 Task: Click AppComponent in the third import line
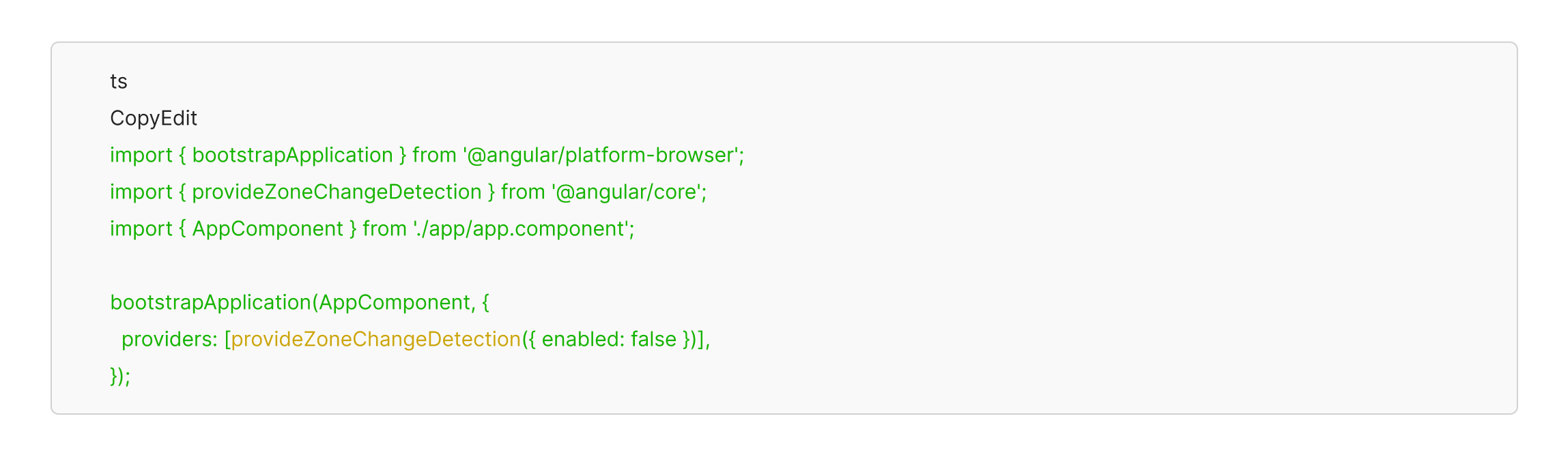[x=268, y=229]
